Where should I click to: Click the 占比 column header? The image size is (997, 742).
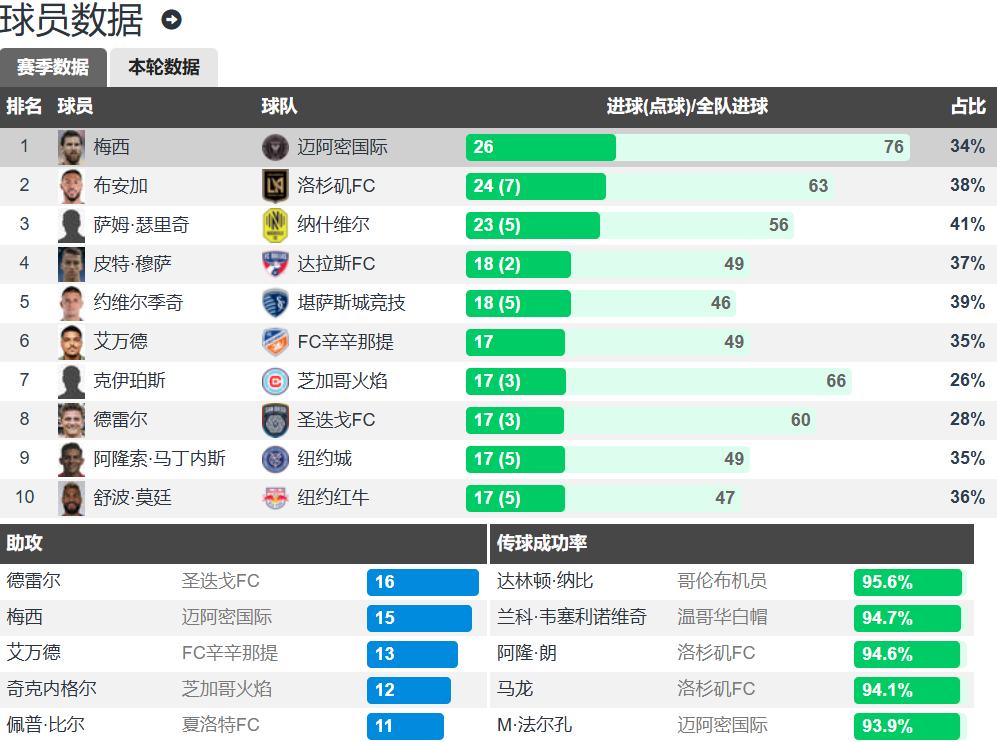[x=967, y=107]
